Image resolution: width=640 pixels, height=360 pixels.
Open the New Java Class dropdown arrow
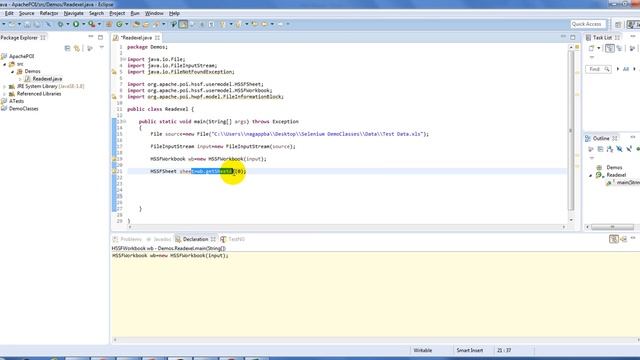(x=127, y=24)
